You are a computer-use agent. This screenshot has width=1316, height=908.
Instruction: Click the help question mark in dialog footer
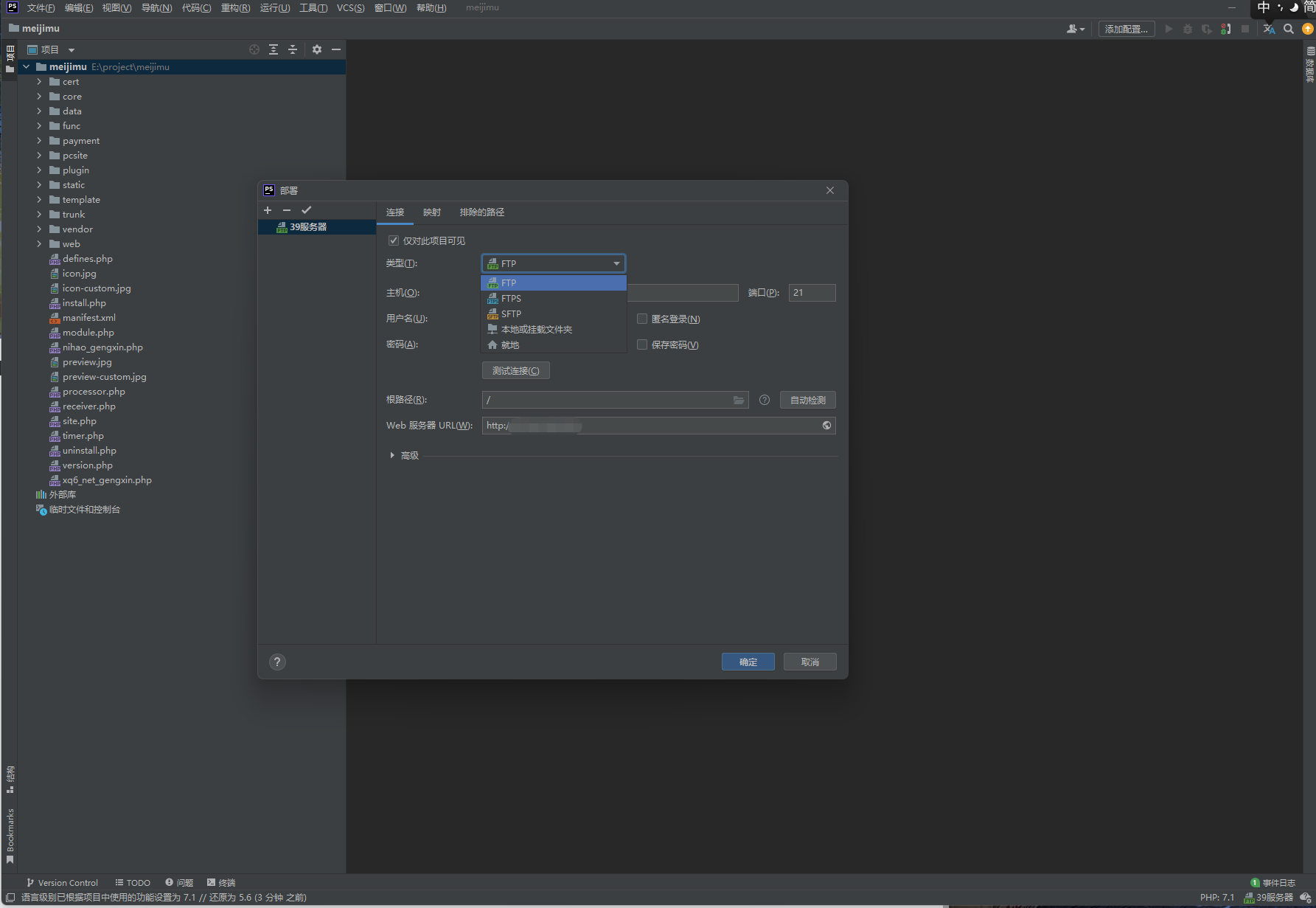pos(277,662)
